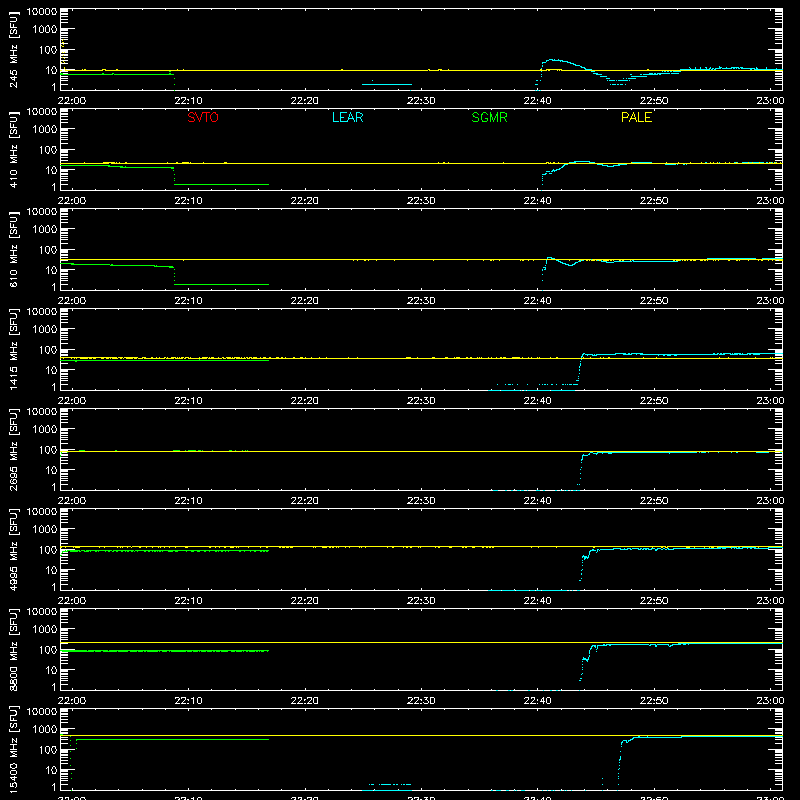This screenshot has height=800, width=800.
Task: Click 22:50 time label under 2695 MHz panel
Action: pyautogui.click(x=654, y=501)
